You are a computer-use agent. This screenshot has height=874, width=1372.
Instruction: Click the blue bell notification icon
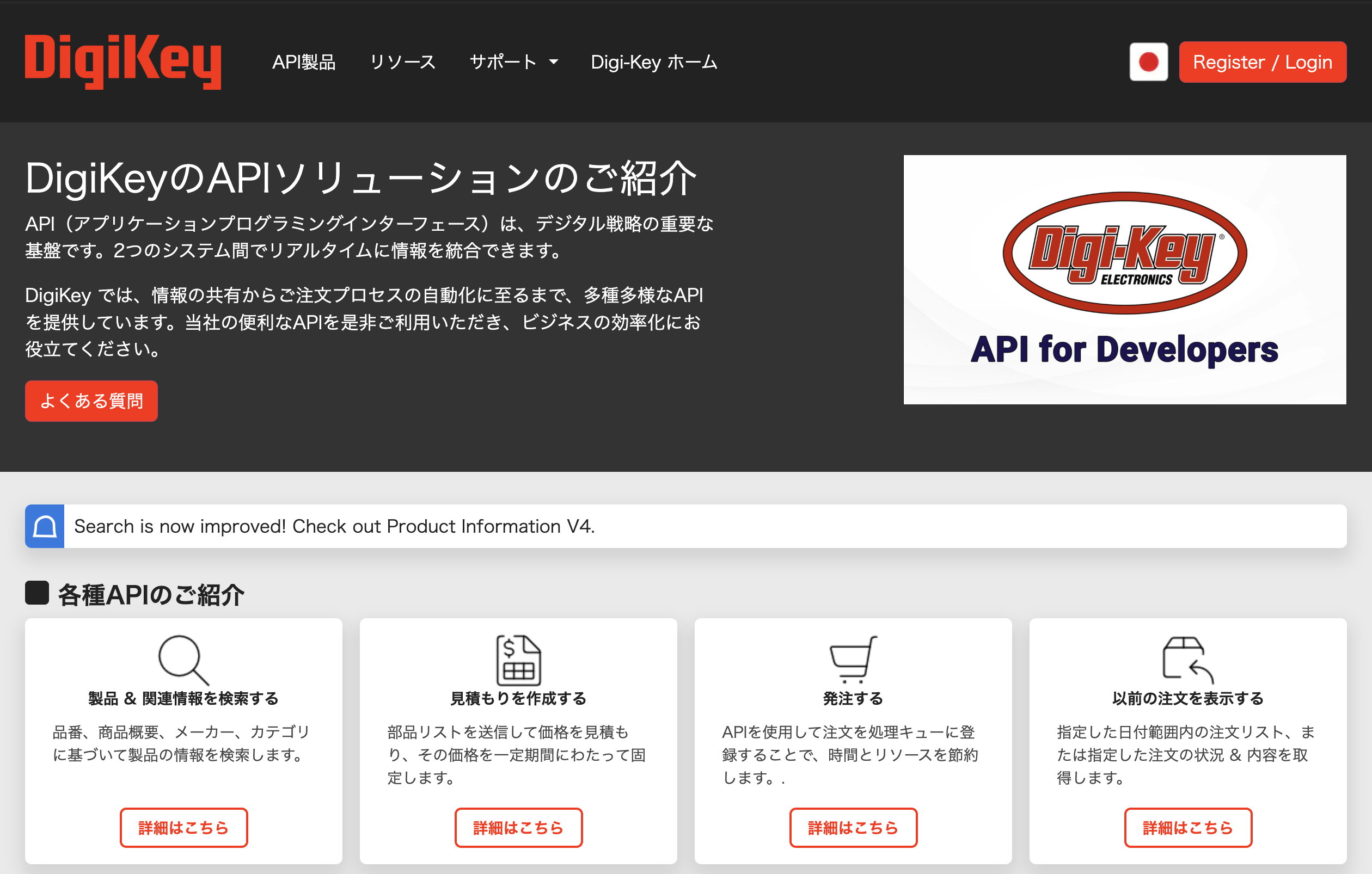coord(45,526)
